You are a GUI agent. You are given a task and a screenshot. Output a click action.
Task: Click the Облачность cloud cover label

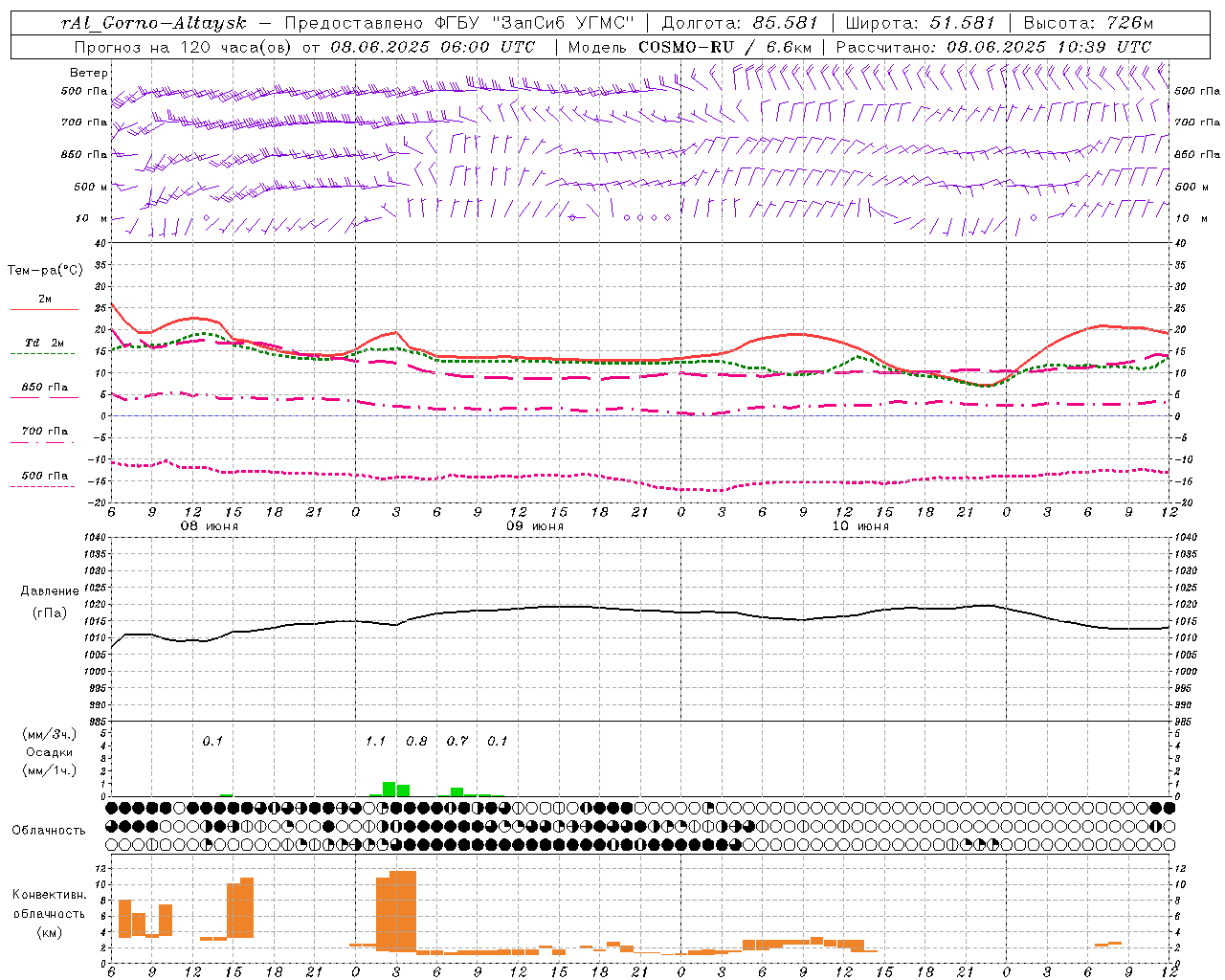point(48,831)
